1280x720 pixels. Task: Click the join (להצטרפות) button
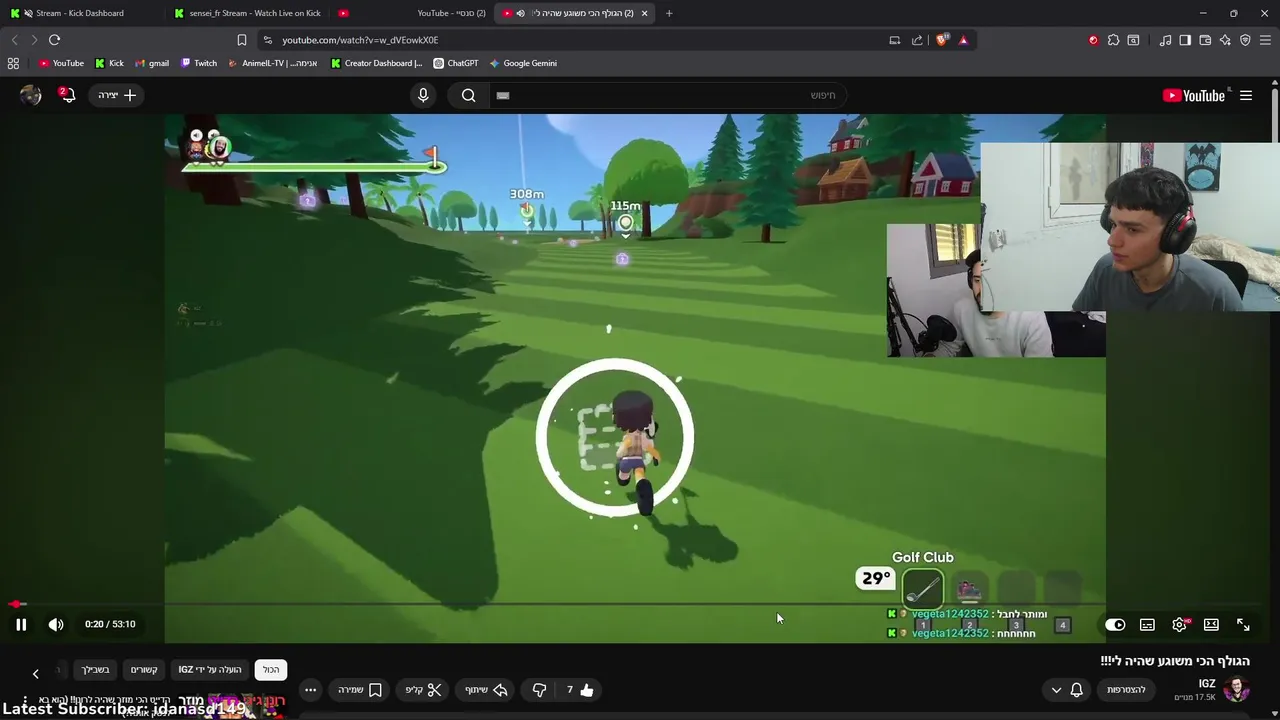tap(1126, 690)
